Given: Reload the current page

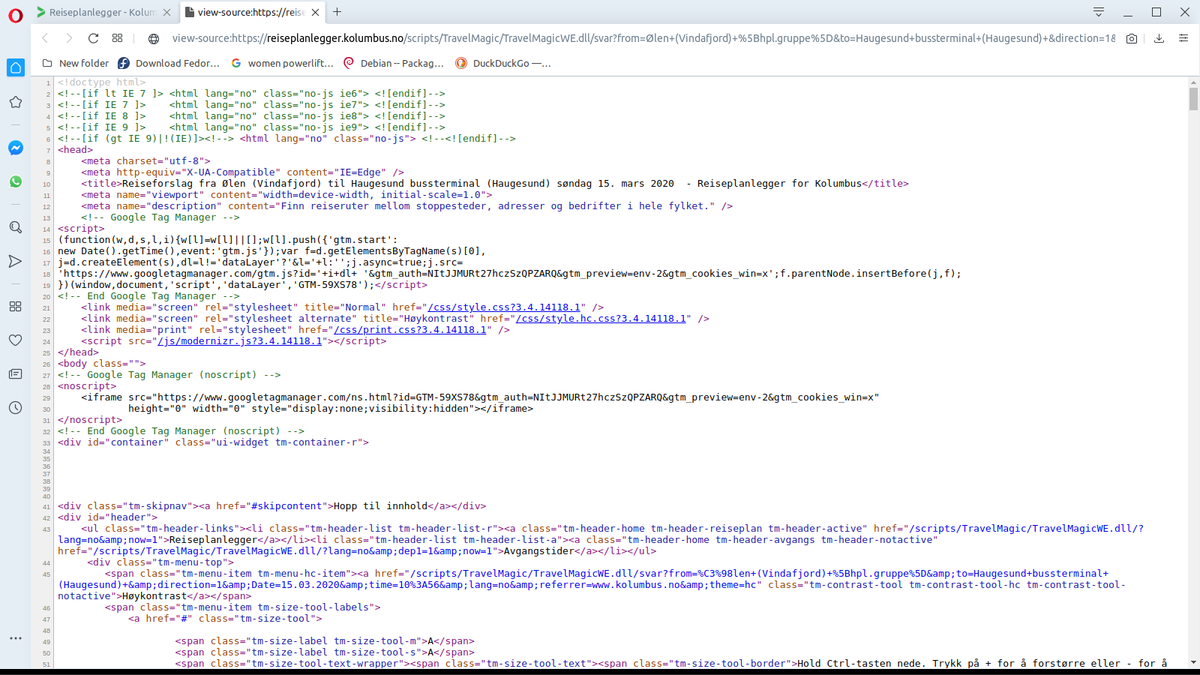Looking at the screenshot, I should click(93, 38).
